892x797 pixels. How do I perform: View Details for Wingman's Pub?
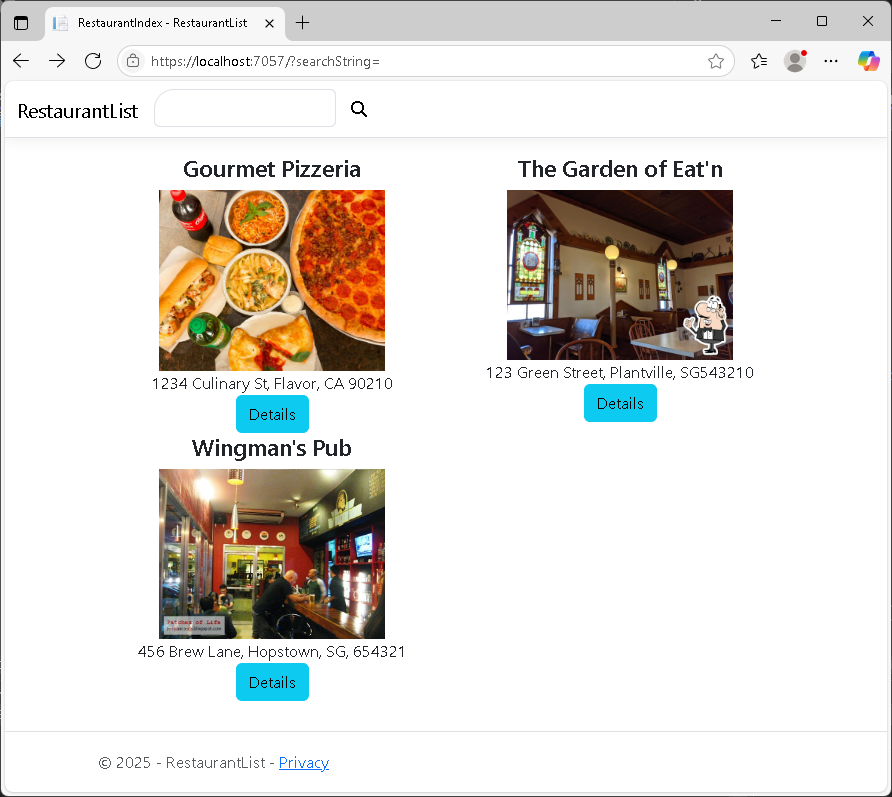(272, 682)
